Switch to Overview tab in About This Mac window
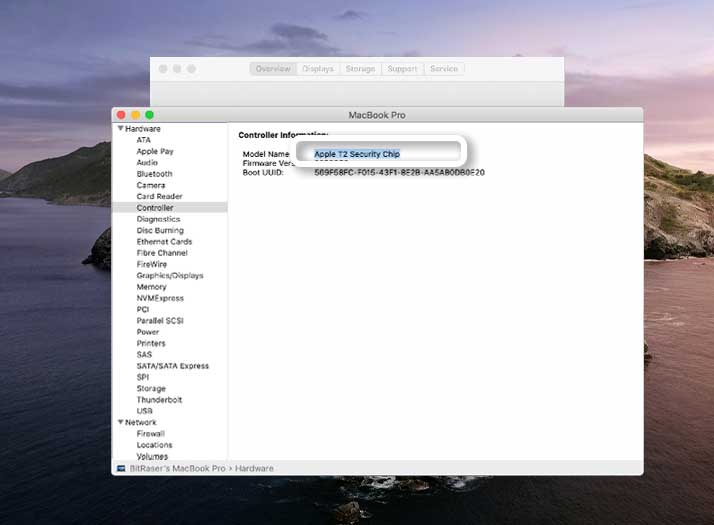This screenshot has width=714, height=525. coord(273,69)
